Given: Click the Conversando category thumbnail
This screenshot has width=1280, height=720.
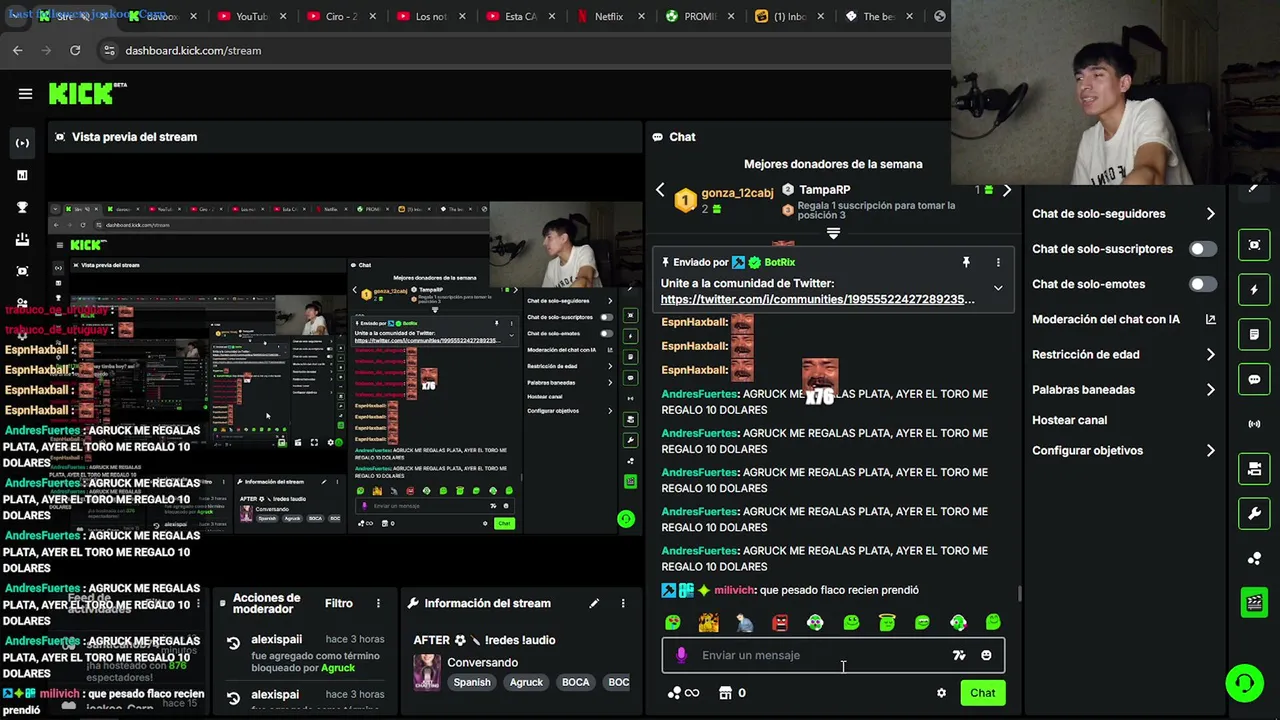Looking at the screenshot, I should (x=427, y=673).
